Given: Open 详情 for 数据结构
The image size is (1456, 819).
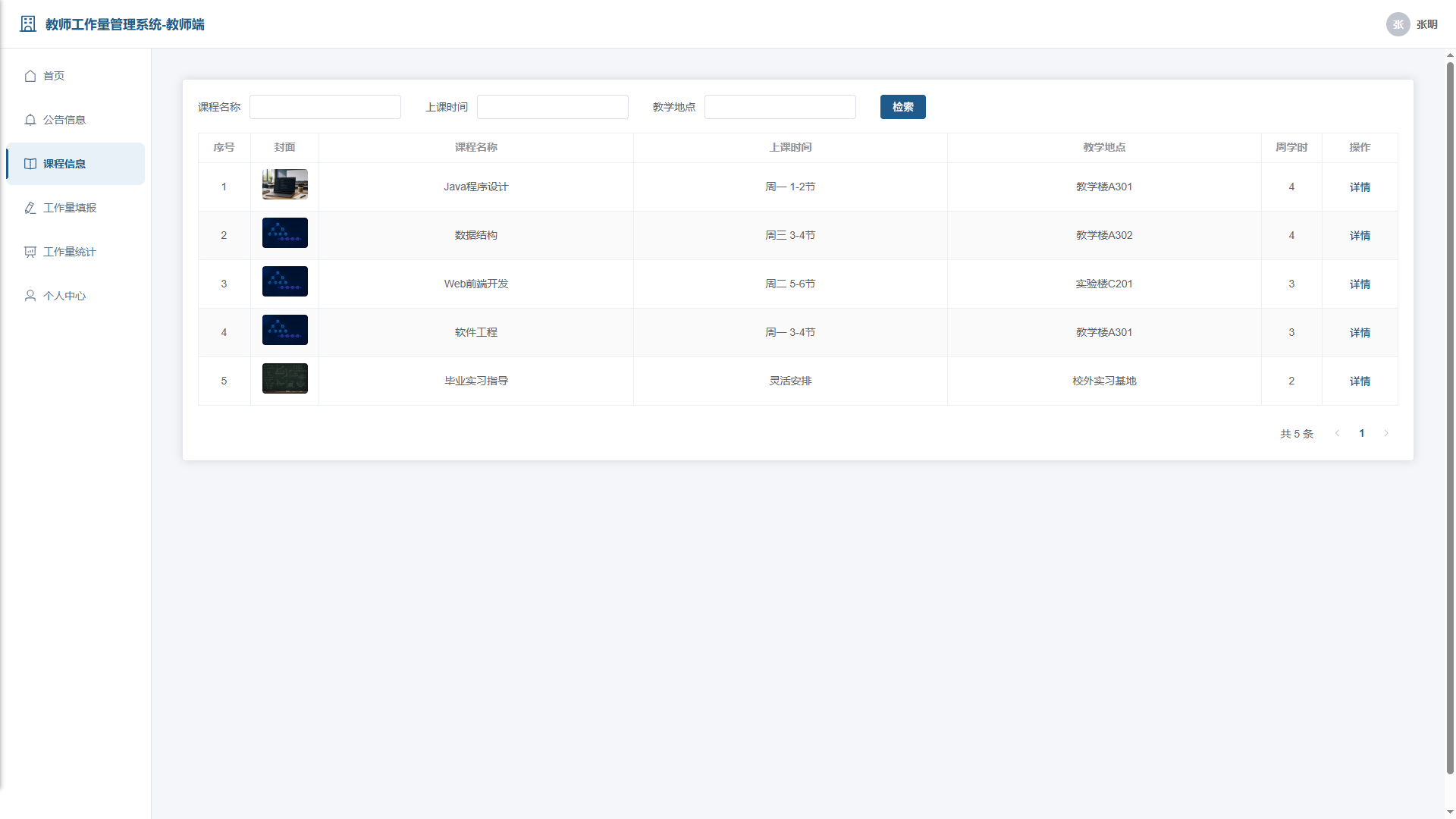Looking at the screenshot, I should tap(1360, 236).
